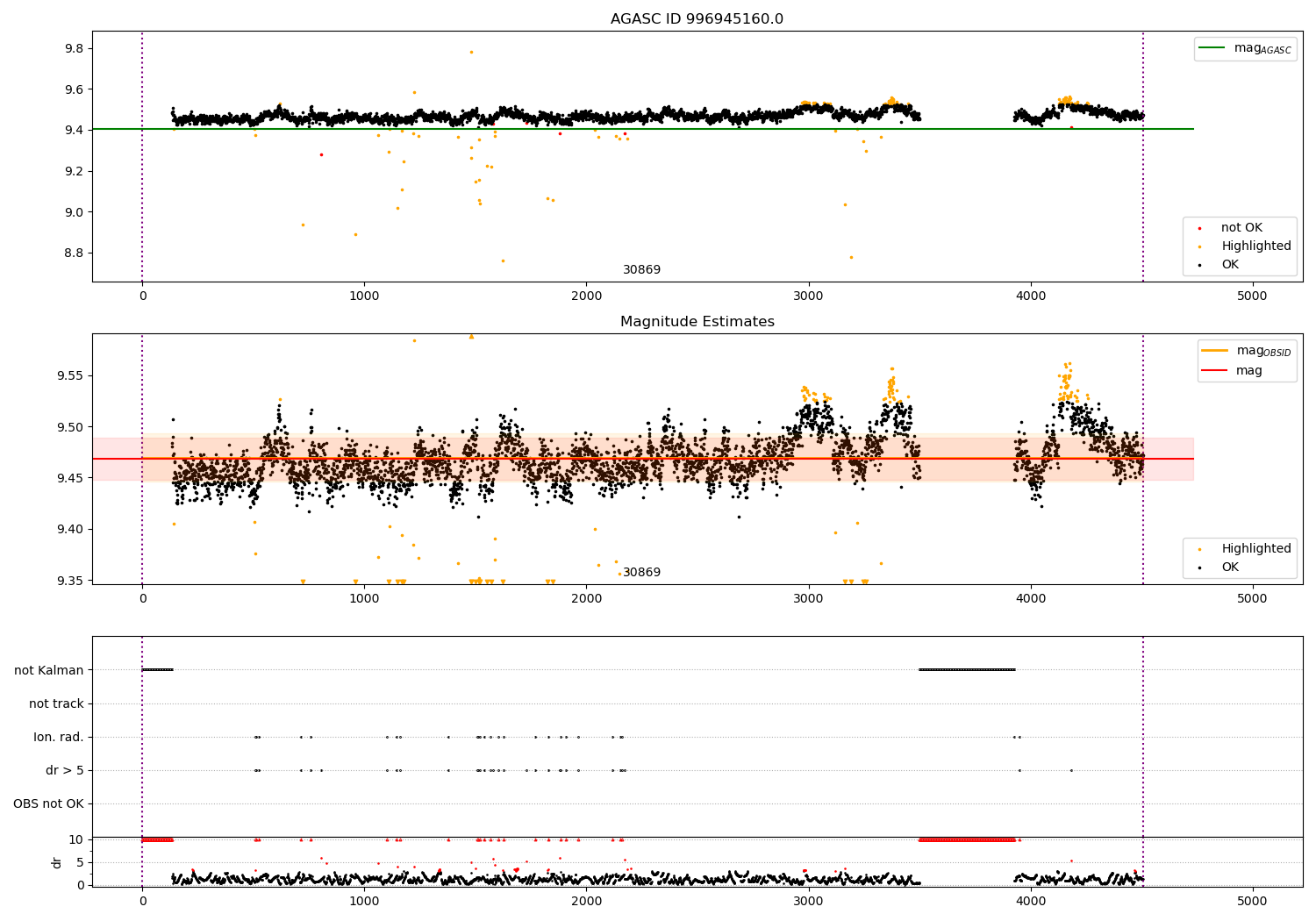Screen dimensions: 1316x921
Task: Click the 9.8 y-axis tick in top plot
Action: pyautogui.click(x=75, y=48)
